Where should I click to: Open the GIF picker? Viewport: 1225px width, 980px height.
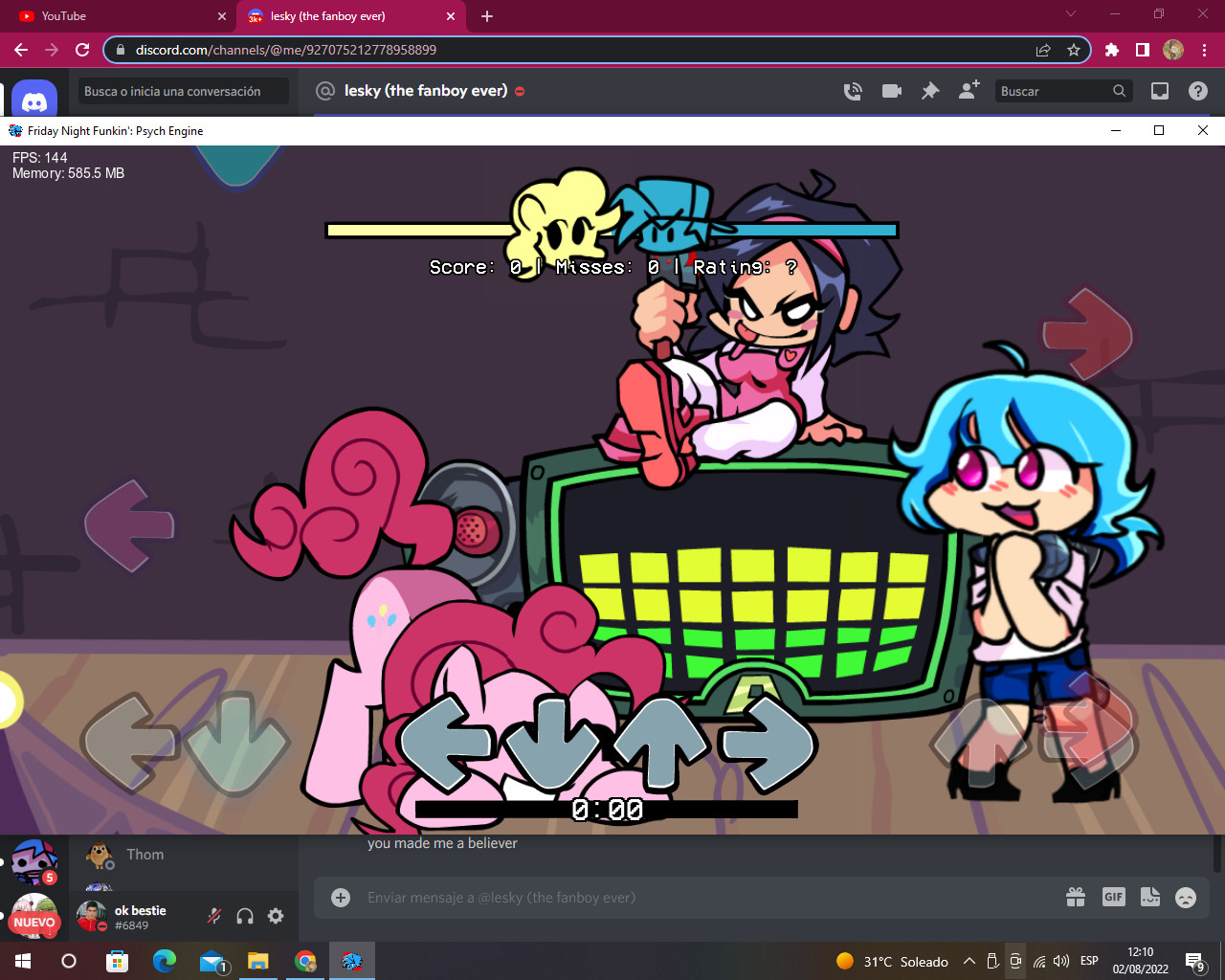point(1114,897)
